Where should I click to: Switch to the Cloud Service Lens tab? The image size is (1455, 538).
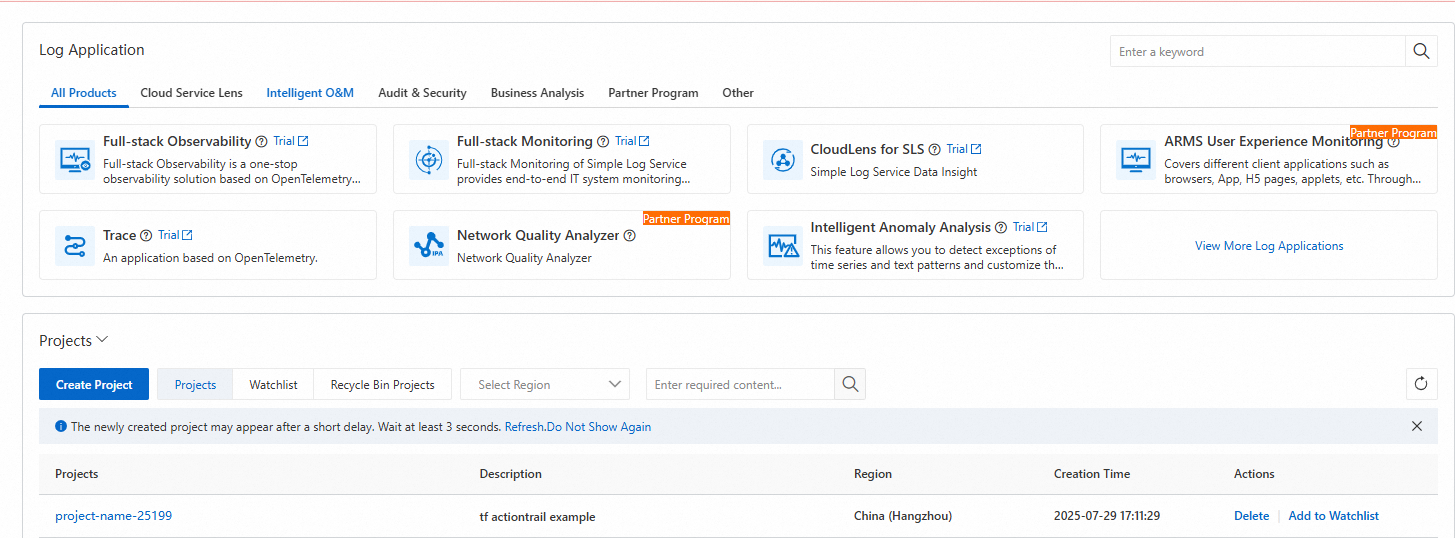(x=191, y=93)
